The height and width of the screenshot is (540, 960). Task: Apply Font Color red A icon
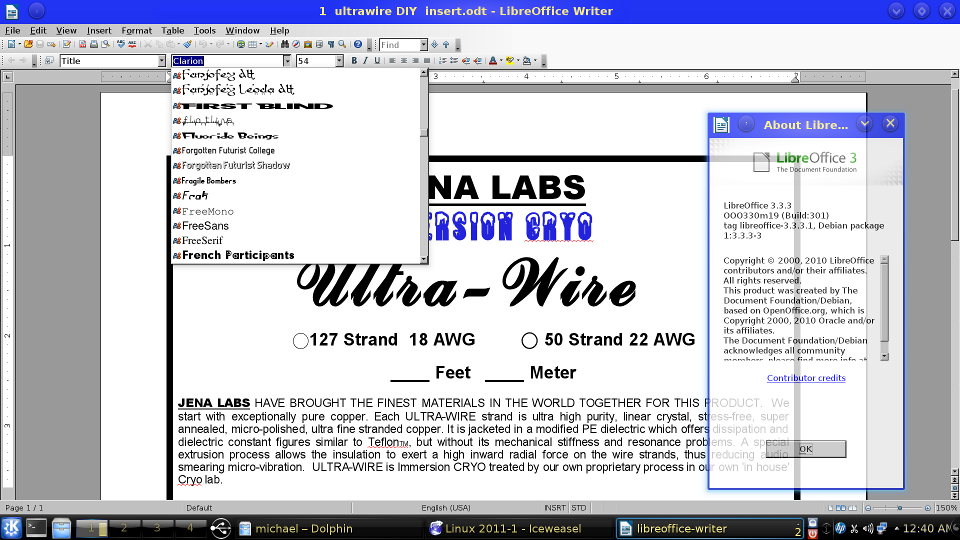click(x=493, y=61)
